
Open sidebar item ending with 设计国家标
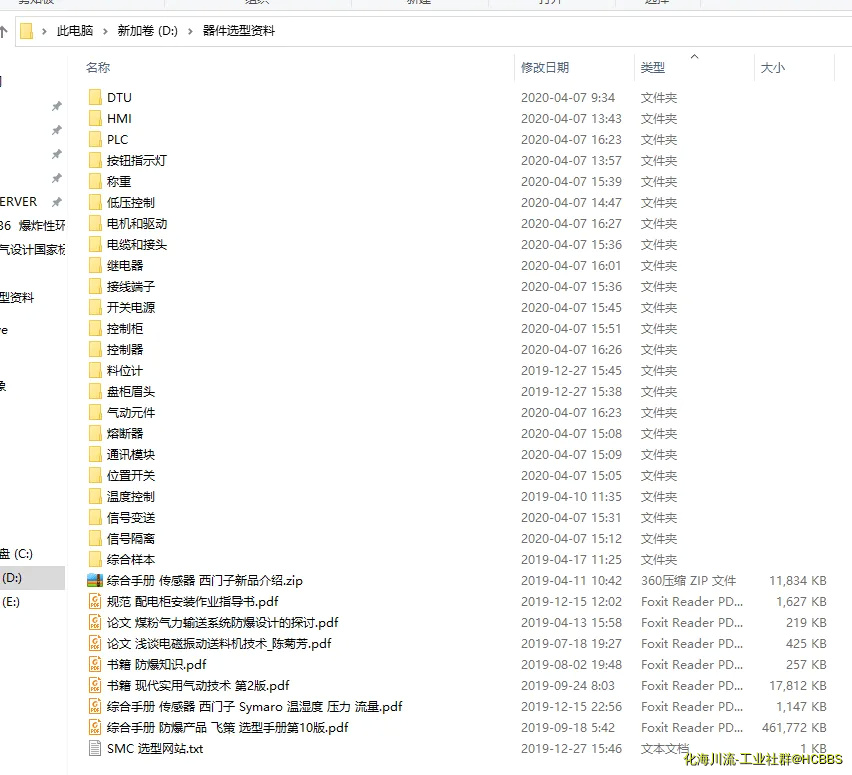pyautogui.click(x=33, y=249)
